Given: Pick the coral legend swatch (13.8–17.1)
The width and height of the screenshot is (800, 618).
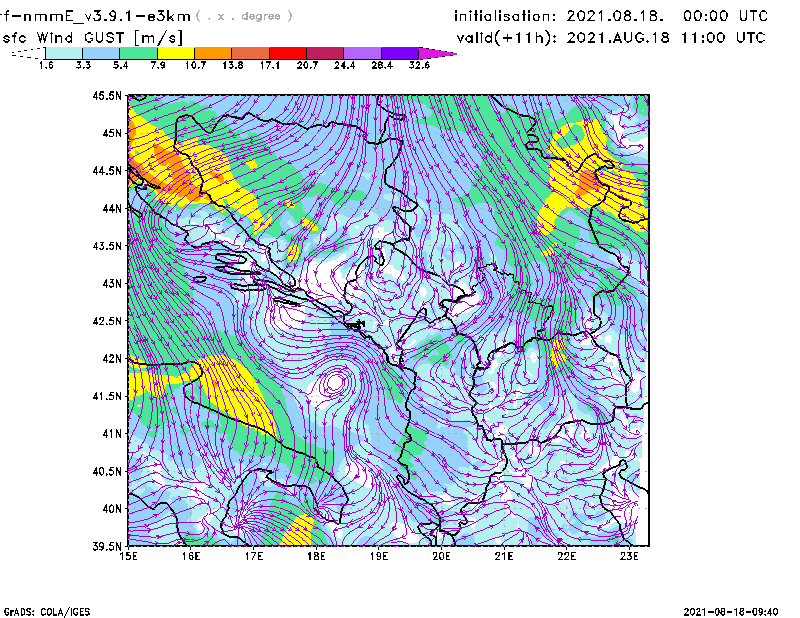Looking at the screenshot, I should coord(251,53).
